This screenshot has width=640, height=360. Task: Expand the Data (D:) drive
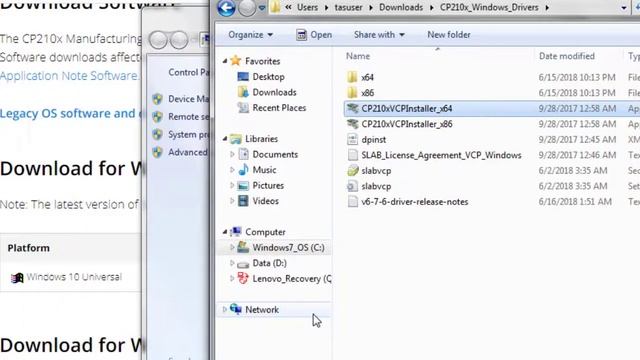click(x=232, y=263)
